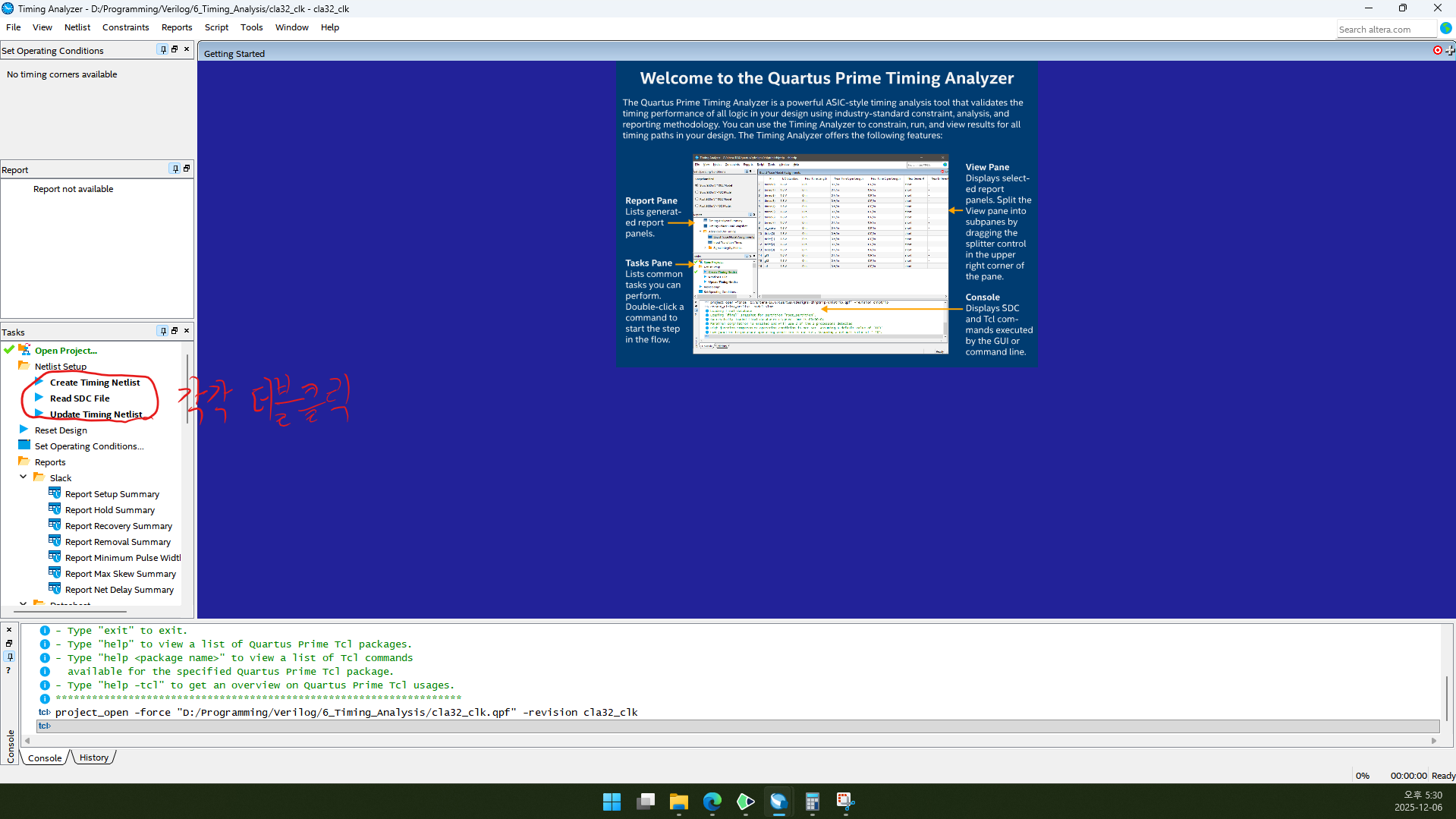Image resolution: width=1456 pixels, height=819 pixels.
Task: Run Report Setup Summary
Action: [112, 493]
